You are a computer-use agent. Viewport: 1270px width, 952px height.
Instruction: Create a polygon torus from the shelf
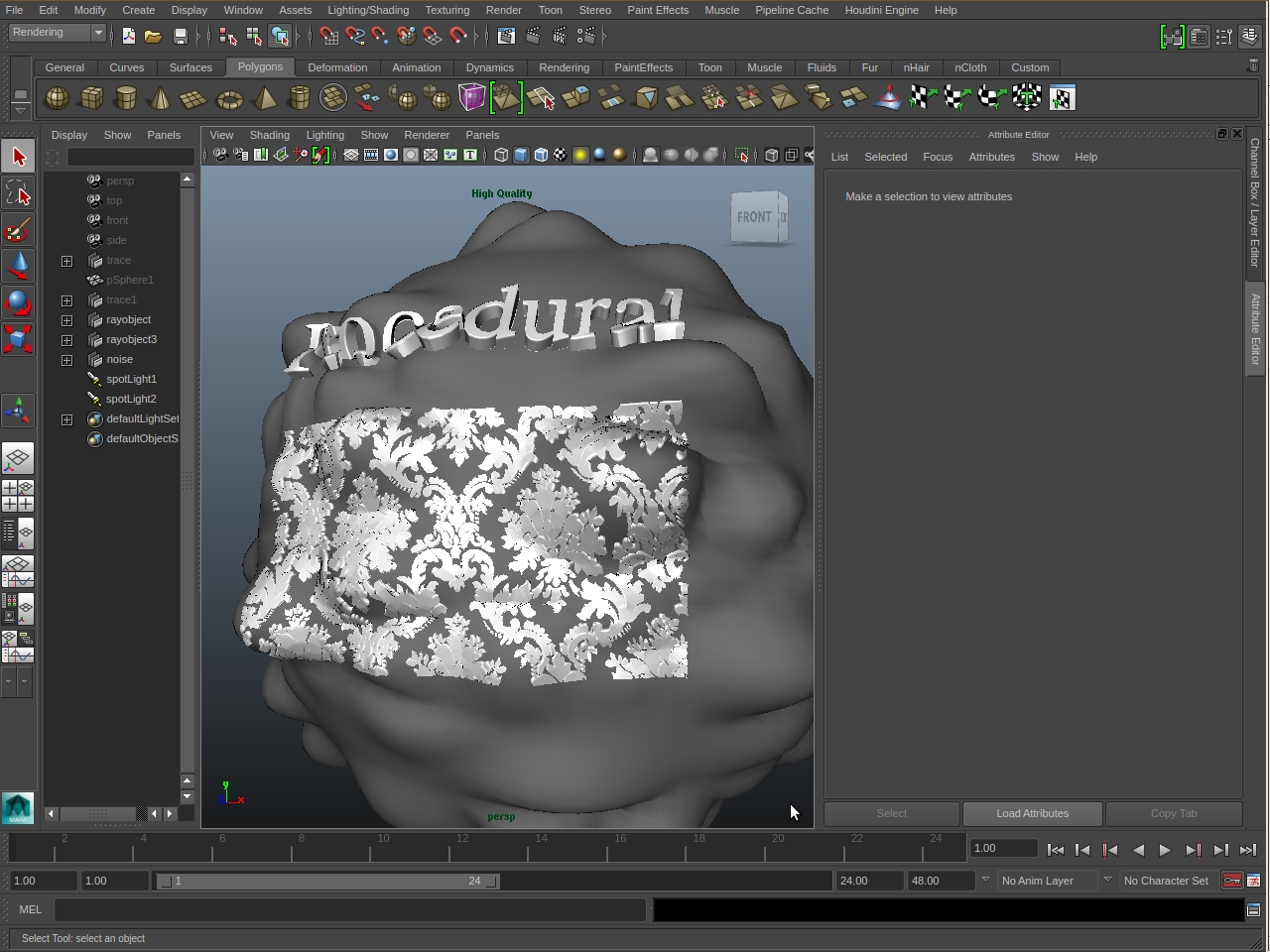(x=229, y=99)
